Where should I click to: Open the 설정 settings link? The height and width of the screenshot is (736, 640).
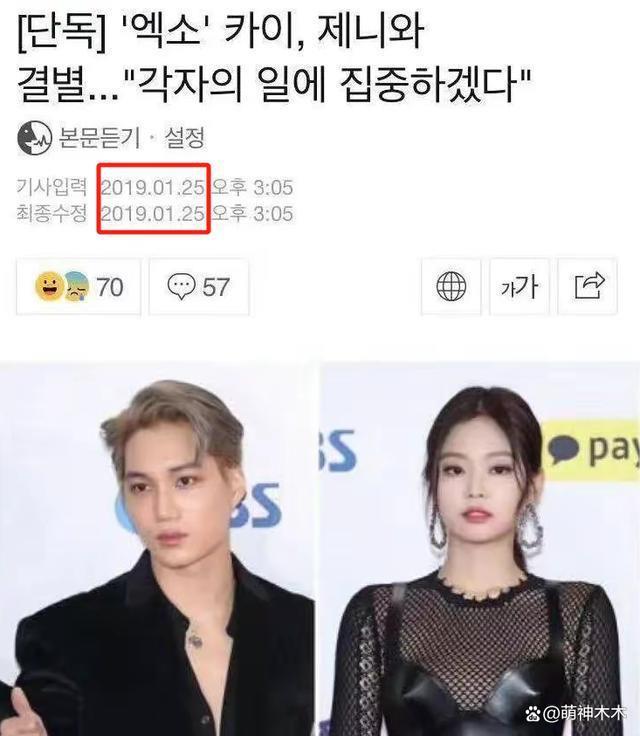coord(185,138)
